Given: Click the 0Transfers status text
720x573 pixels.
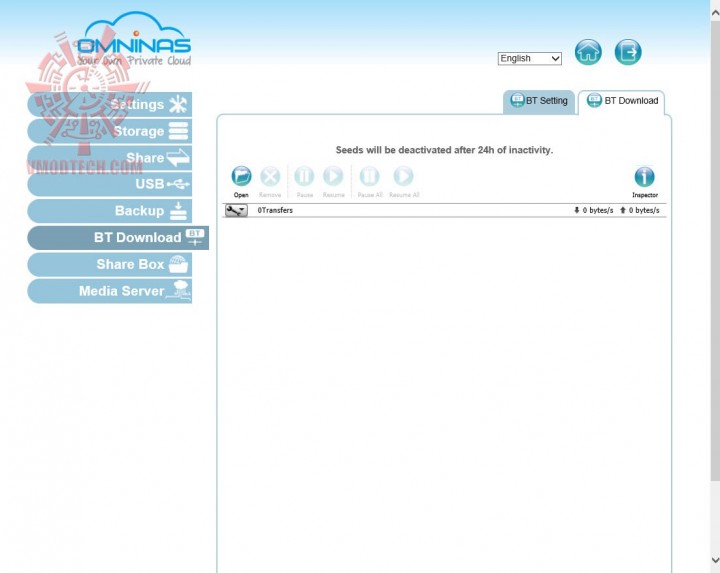Looking at the screenshot, I should pos(275,210).
